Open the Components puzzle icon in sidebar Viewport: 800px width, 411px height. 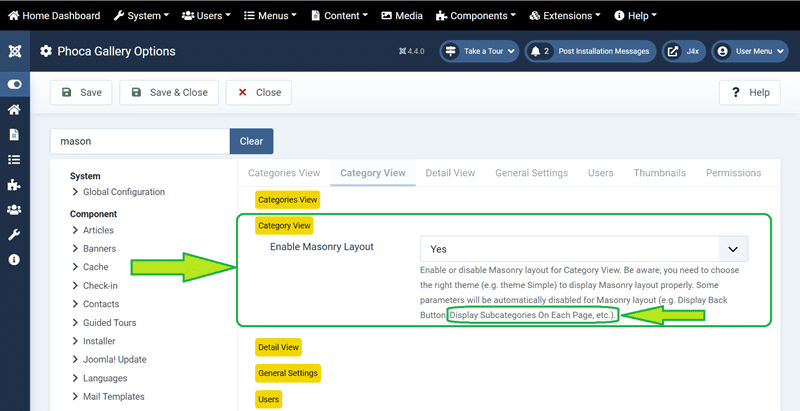click(14, 185)
